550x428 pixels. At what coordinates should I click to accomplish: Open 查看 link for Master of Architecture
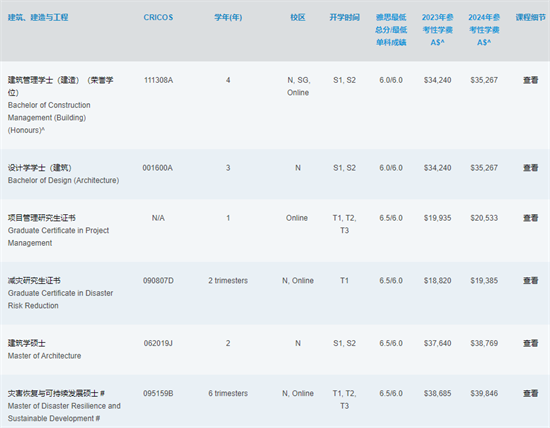coord(530,343)
